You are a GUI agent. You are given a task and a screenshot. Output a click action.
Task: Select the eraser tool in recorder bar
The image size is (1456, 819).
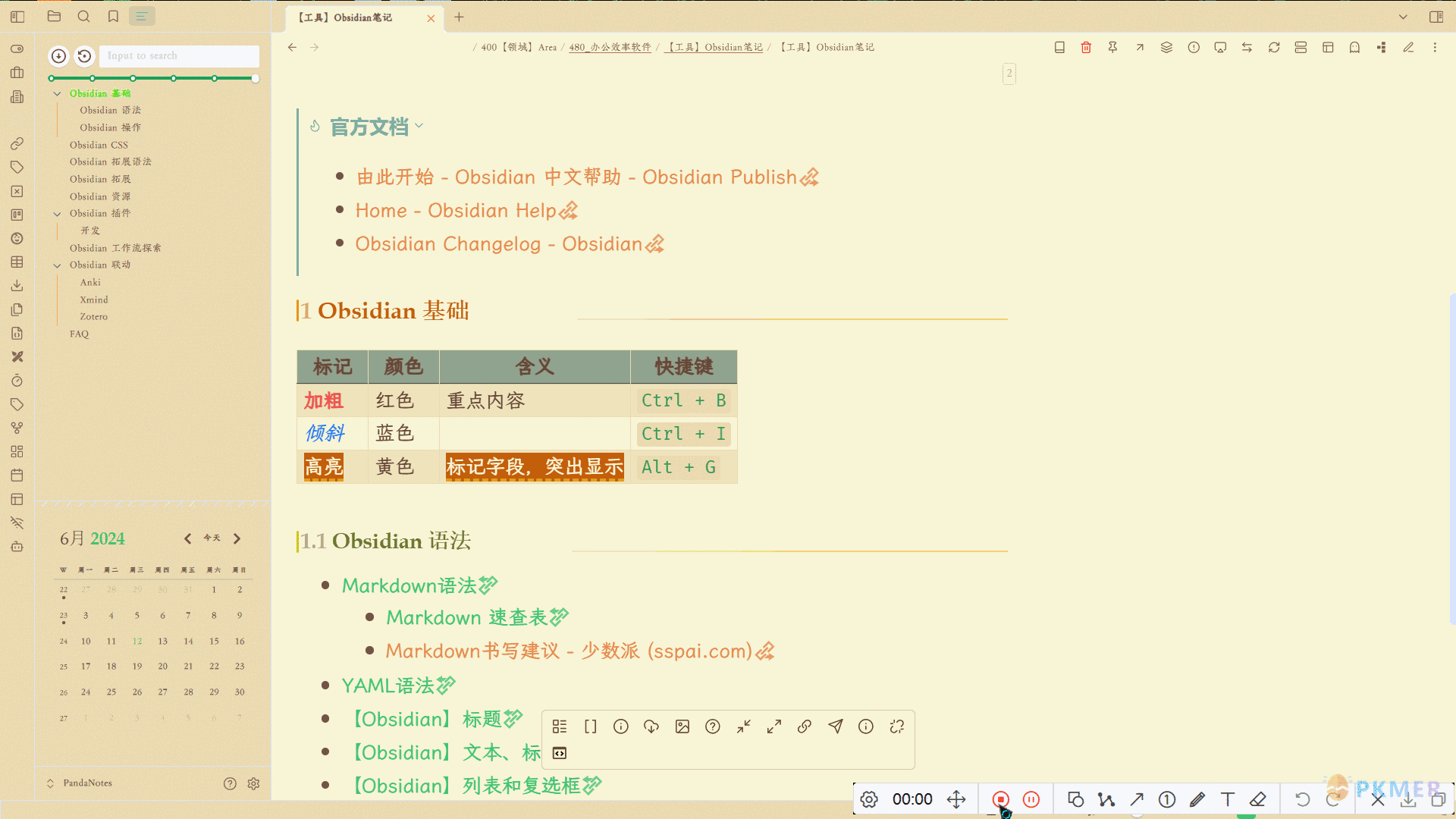tap(1258, 799)
